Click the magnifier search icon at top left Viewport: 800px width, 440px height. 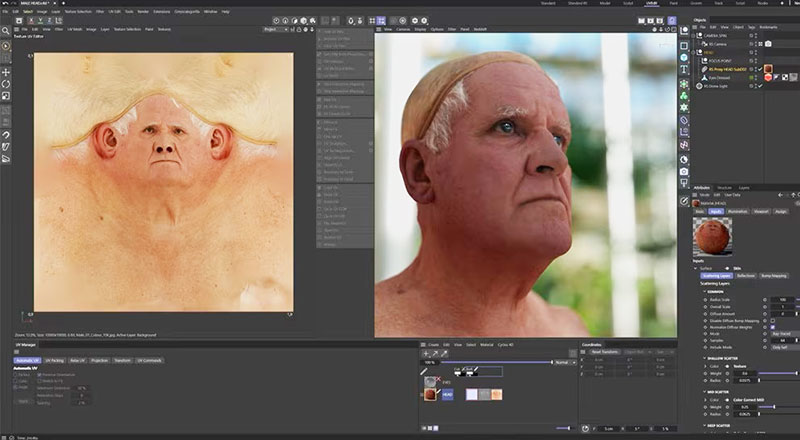coord(6,31)
